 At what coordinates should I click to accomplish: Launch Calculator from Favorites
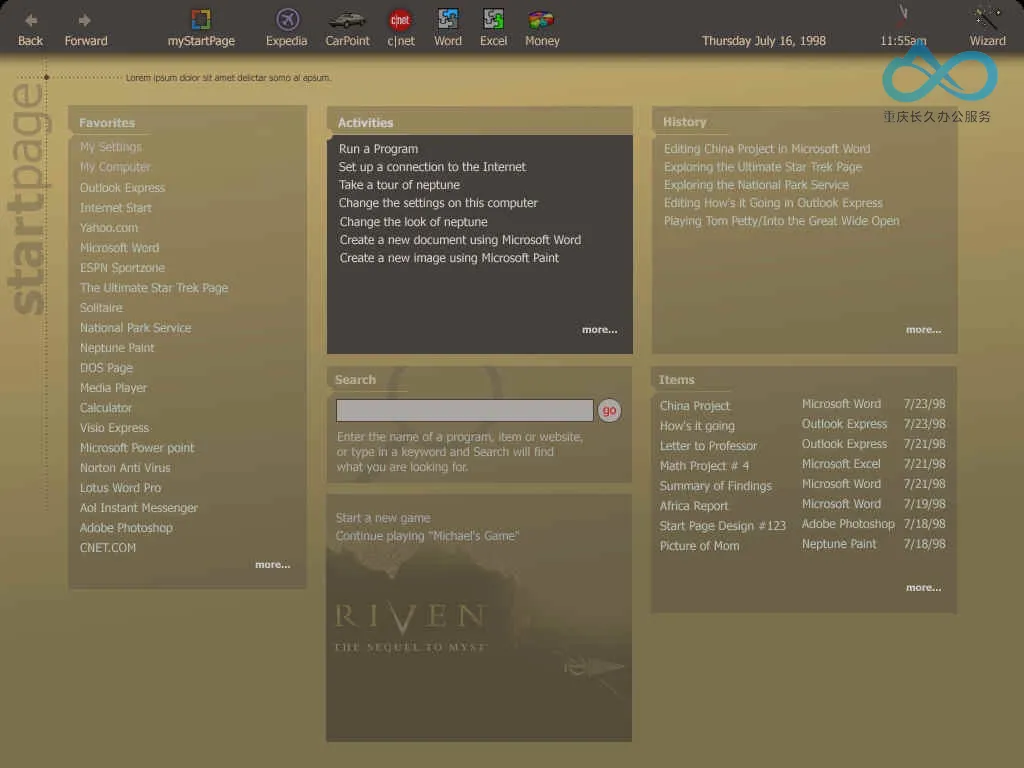(106, 408)
